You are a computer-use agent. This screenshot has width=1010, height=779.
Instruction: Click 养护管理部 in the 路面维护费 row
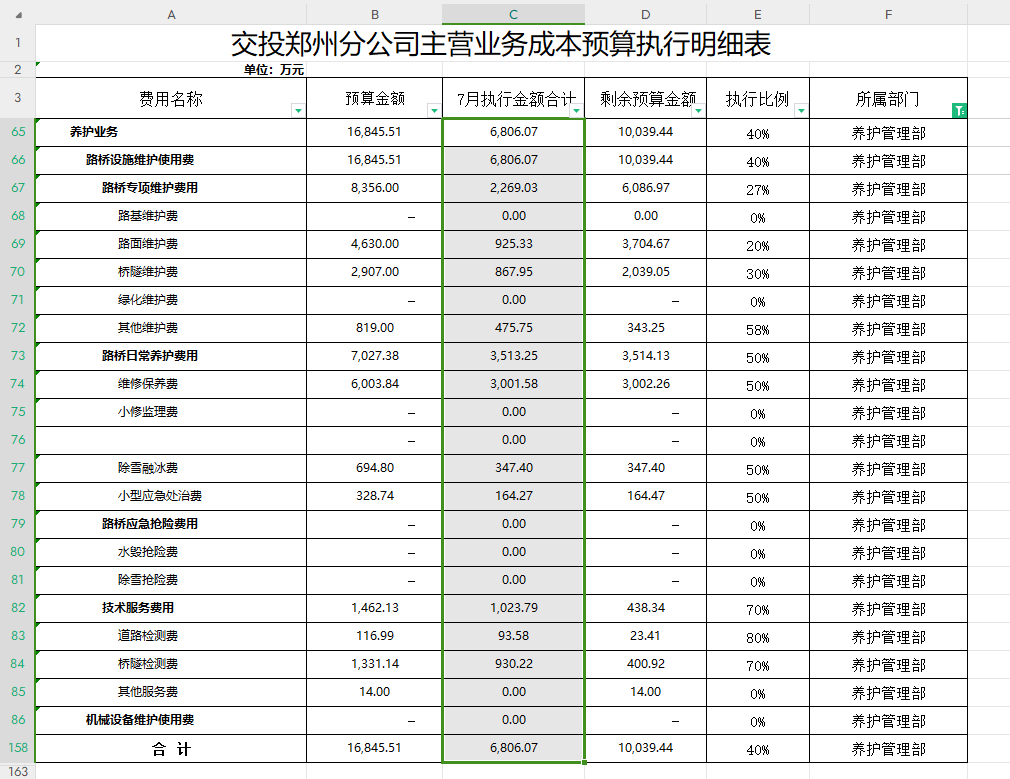(888, 244)
